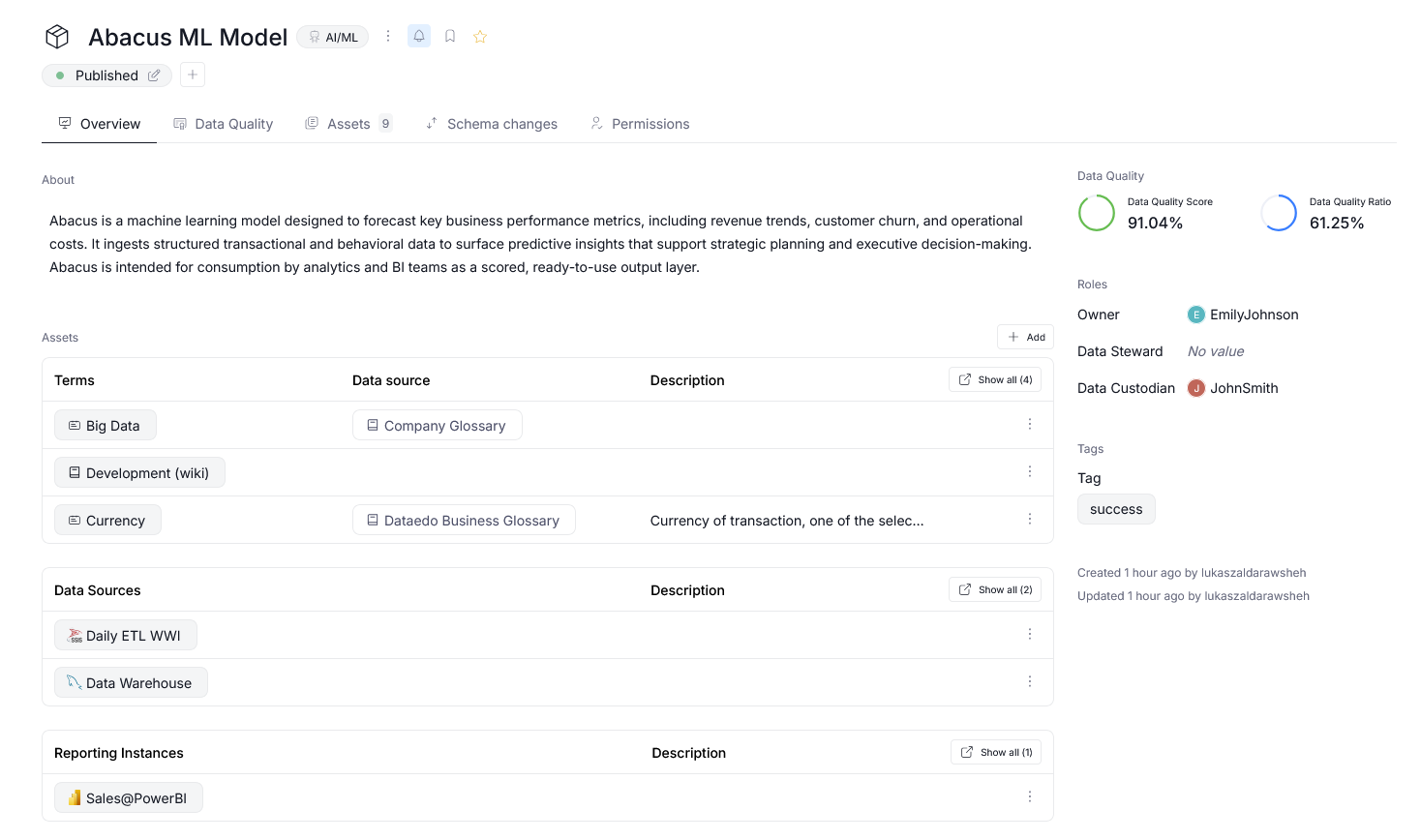Open the Schema changes tab
The image size is (1421, 840).
pyautogui.click(x=492, y=124)
